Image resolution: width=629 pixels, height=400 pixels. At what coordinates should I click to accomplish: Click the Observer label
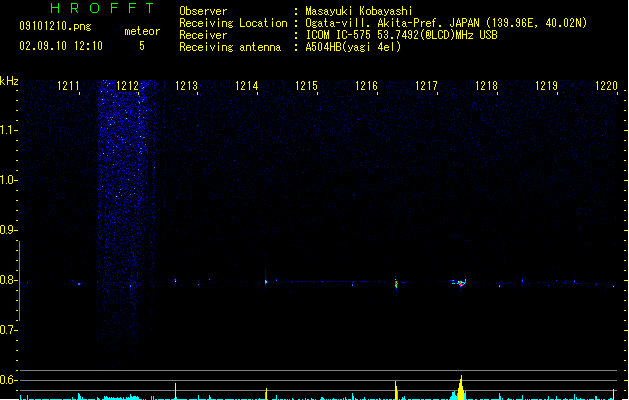[203, 11]
